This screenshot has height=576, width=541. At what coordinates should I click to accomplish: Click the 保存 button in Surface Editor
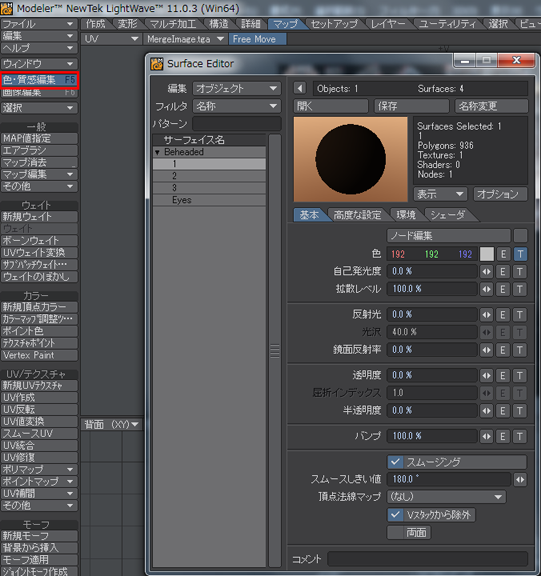[x=411, y=106]
